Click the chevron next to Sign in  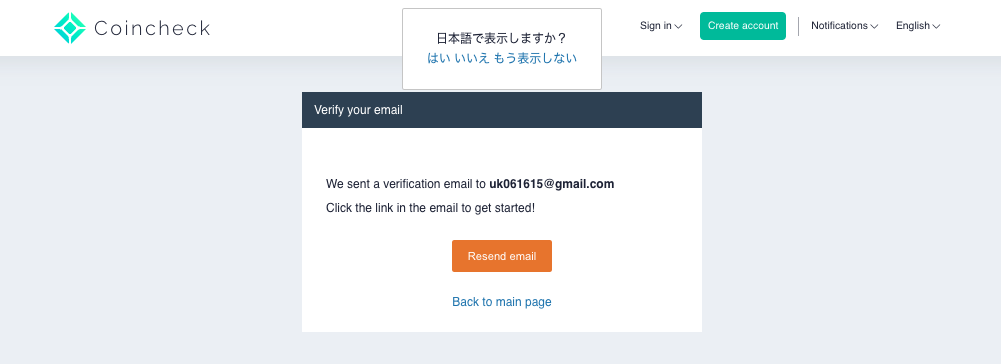(x=679, y=26)
